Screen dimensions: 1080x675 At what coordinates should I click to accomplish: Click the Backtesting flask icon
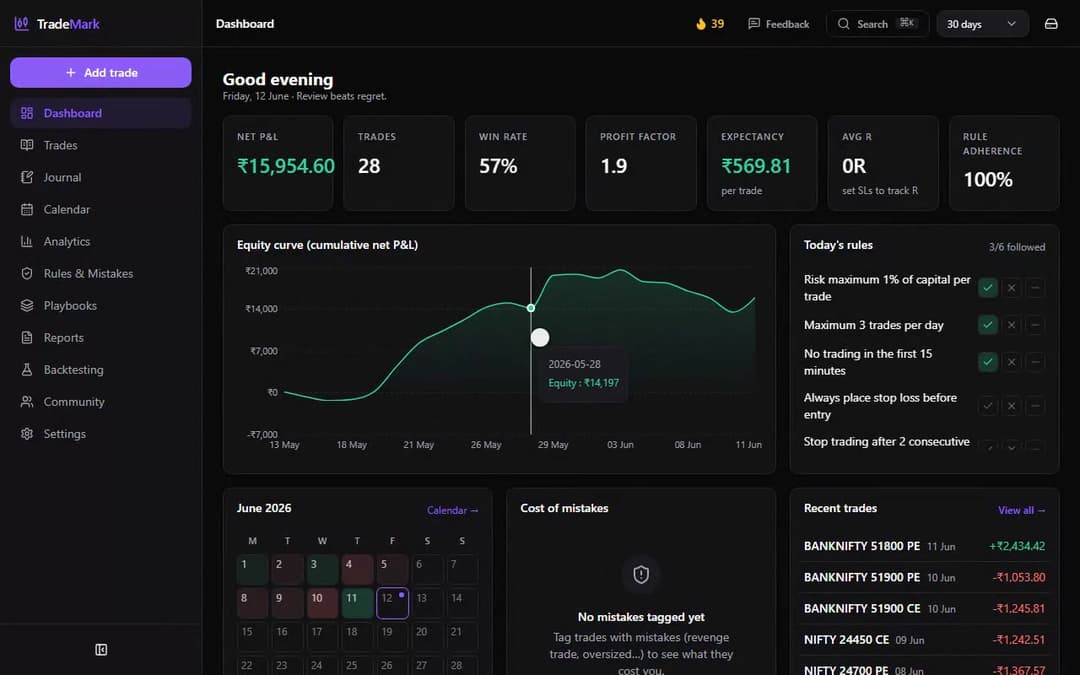pyautogui.click(x=27, y=370)
